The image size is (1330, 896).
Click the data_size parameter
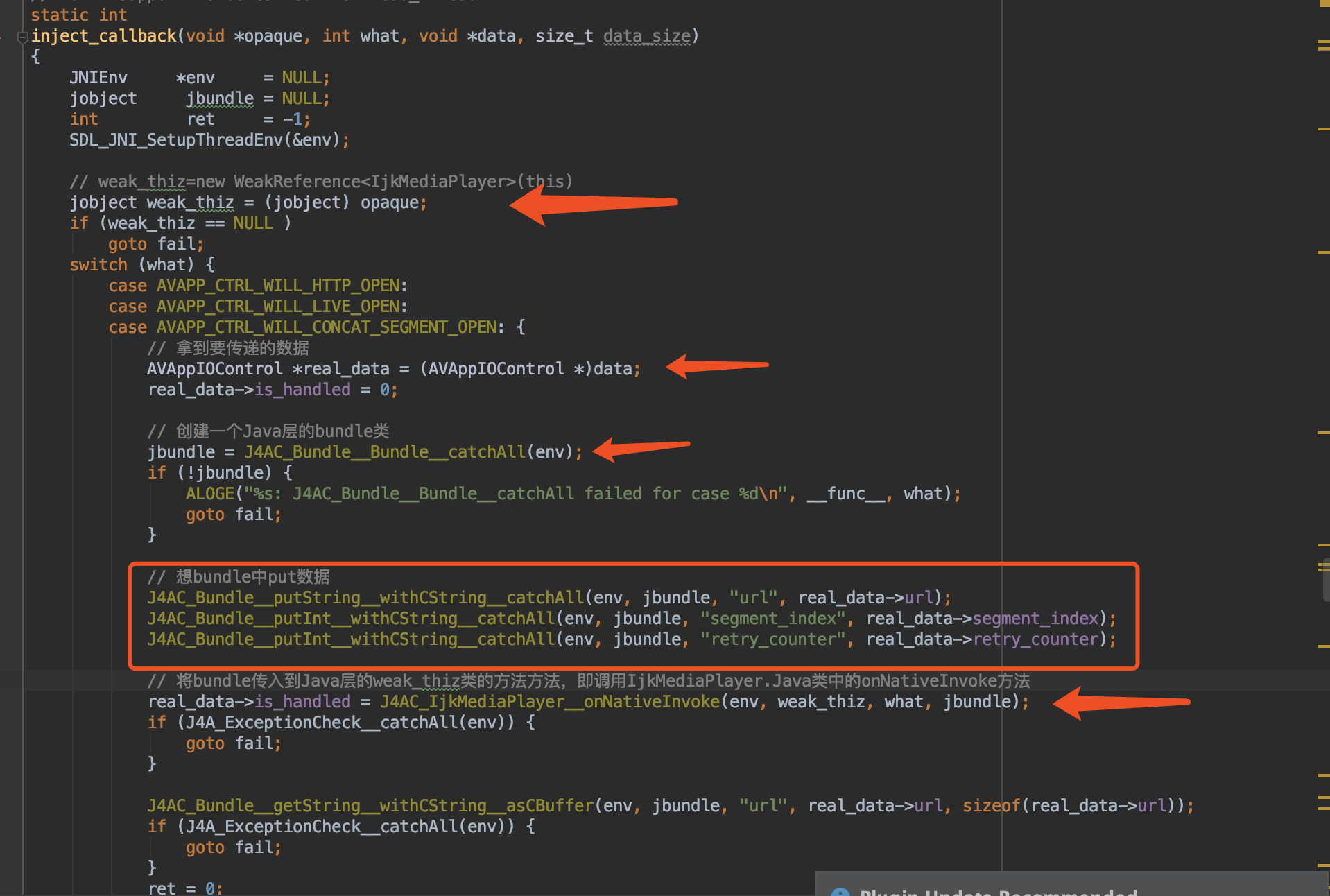click(x=647, y=36)
